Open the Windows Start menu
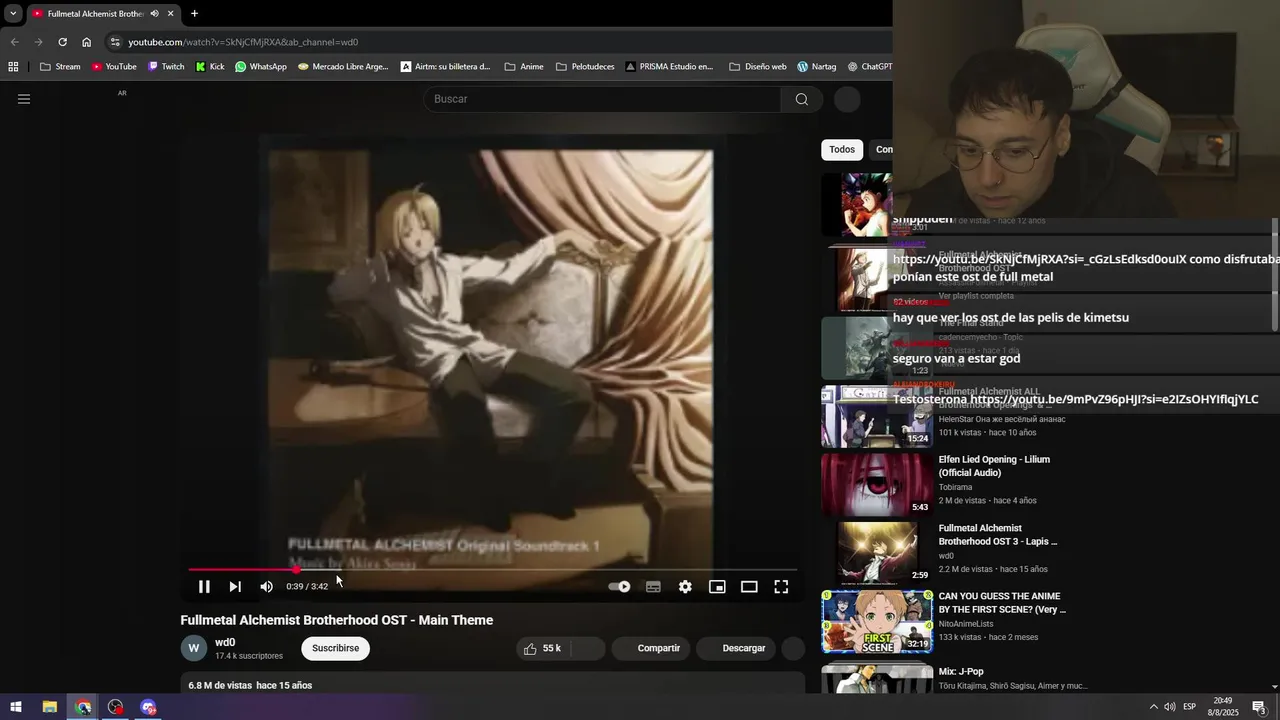This screenshot has width=1280, height=720. point(16,707)
